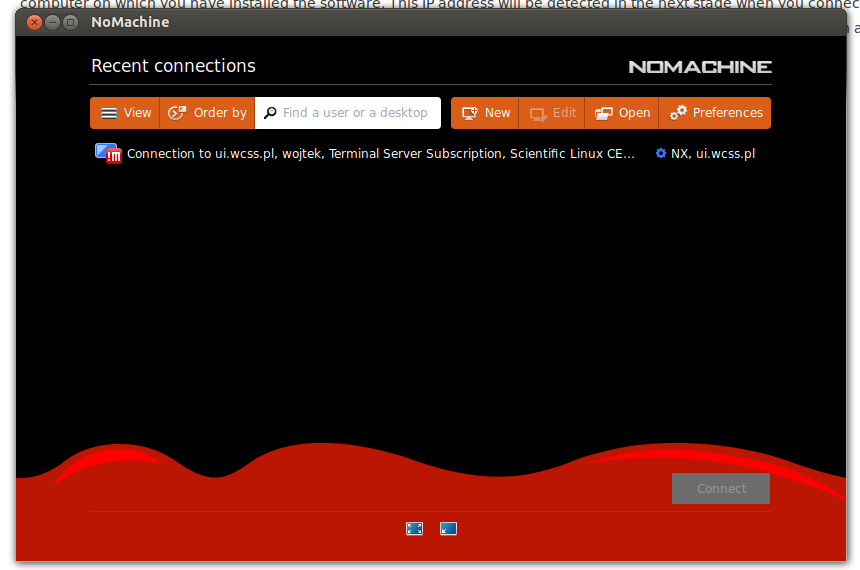Screen dimensions: 860x570
Task: Expand the Order by sorting menu
Action: 207,113
